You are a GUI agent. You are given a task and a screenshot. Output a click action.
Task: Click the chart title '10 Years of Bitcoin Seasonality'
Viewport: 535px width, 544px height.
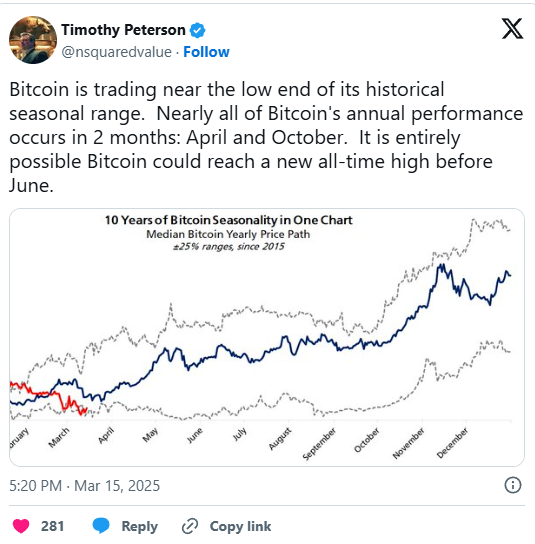pos(229,220)
